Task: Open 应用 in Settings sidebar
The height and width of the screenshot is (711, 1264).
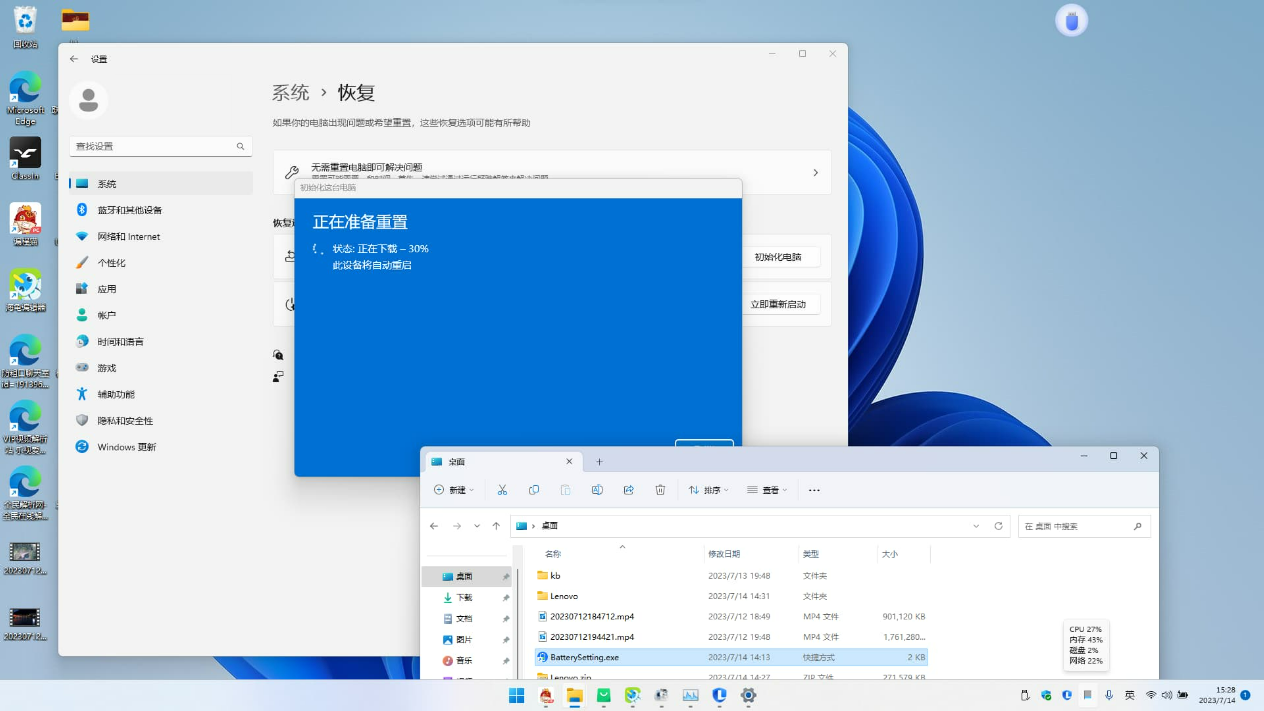Action: click(160, 289)
